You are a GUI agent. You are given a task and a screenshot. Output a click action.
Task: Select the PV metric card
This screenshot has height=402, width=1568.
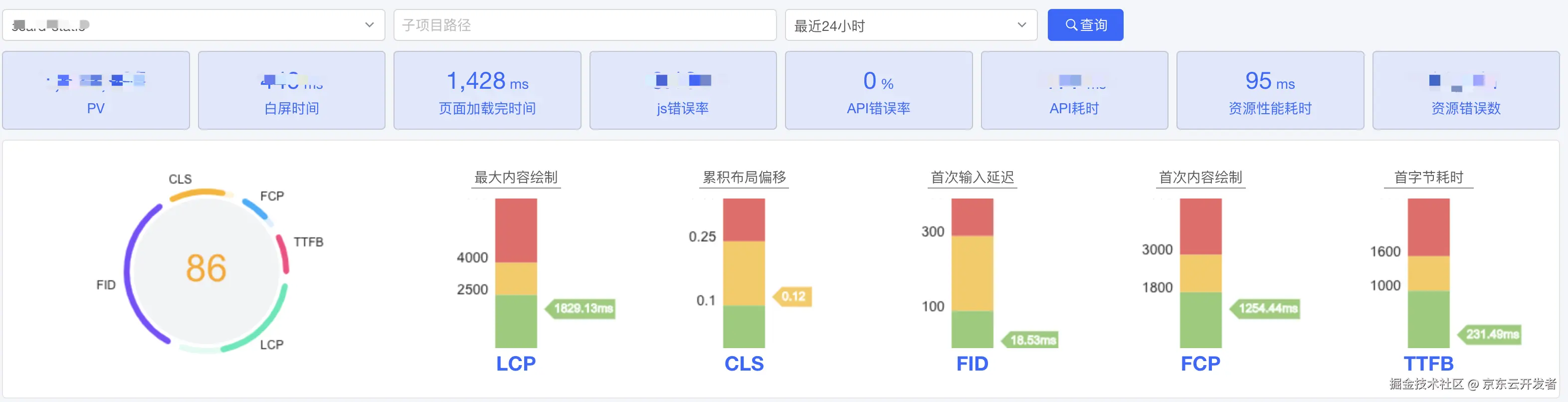click(x=96, y=90)
